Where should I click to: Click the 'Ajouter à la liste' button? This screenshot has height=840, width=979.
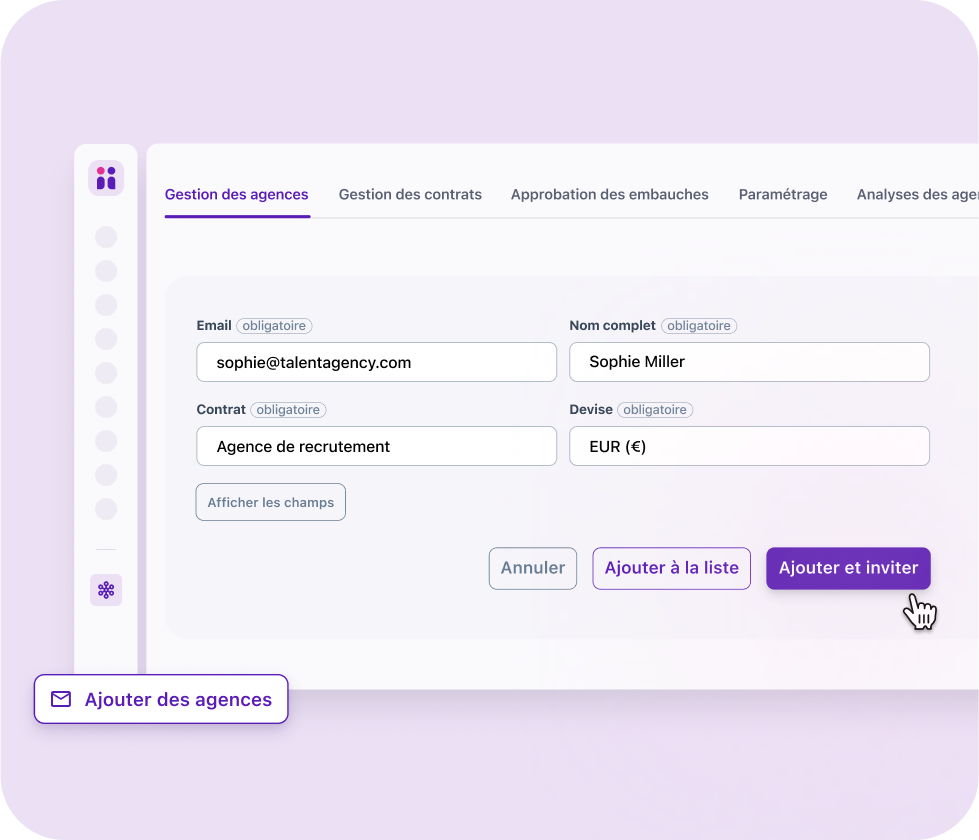[671, 568]
